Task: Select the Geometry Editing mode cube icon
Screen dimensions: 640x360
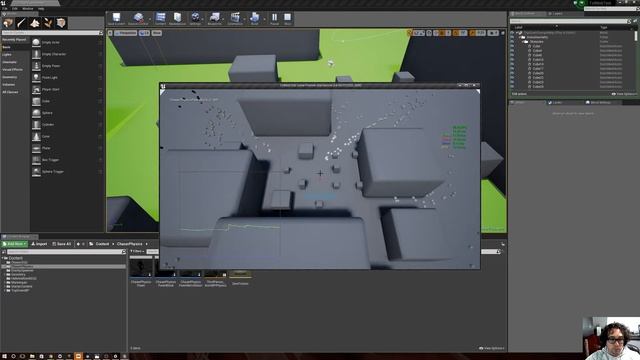Action: coord(61,23)
